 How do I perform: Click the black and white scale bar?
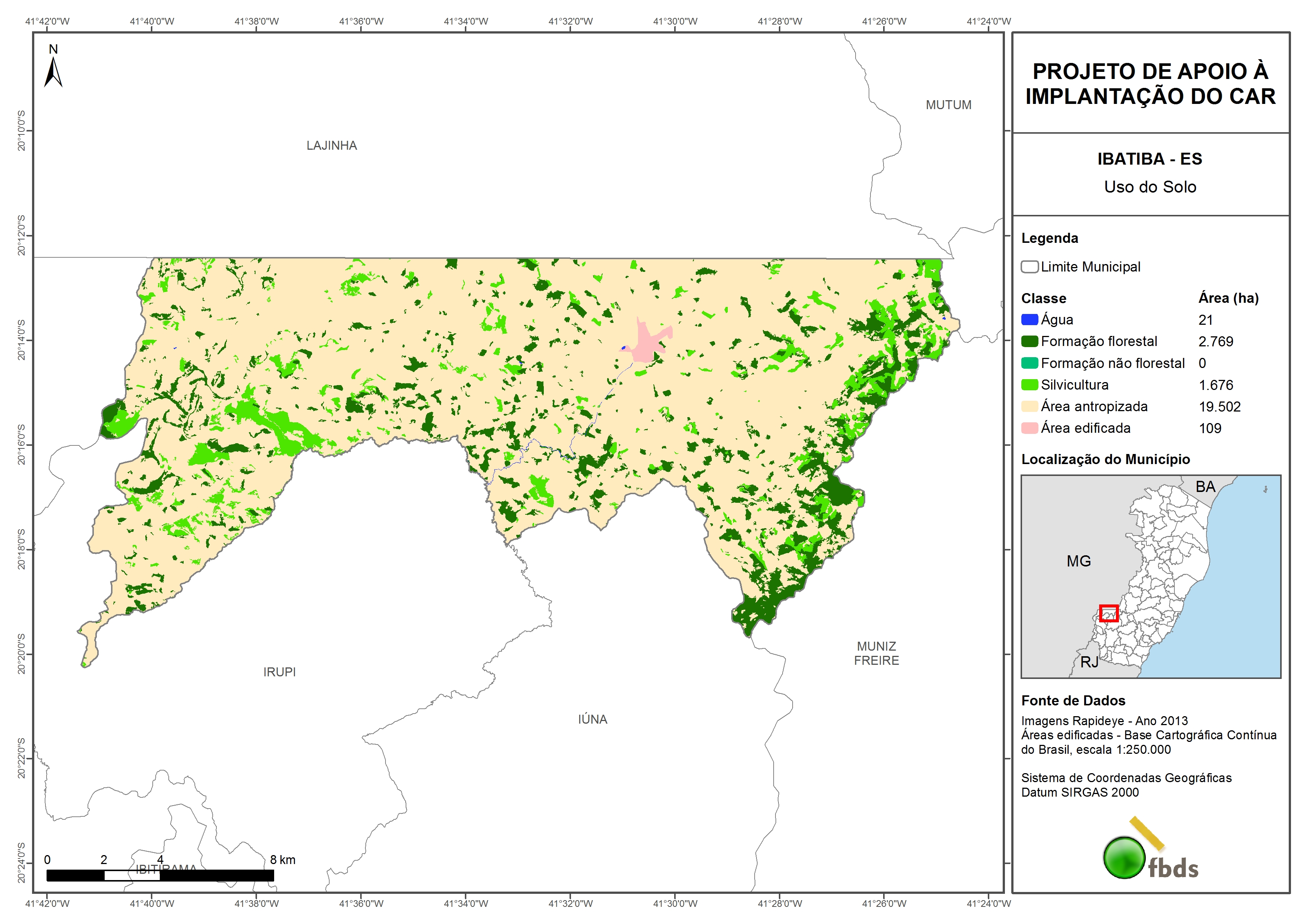click(x=160, y=875)
